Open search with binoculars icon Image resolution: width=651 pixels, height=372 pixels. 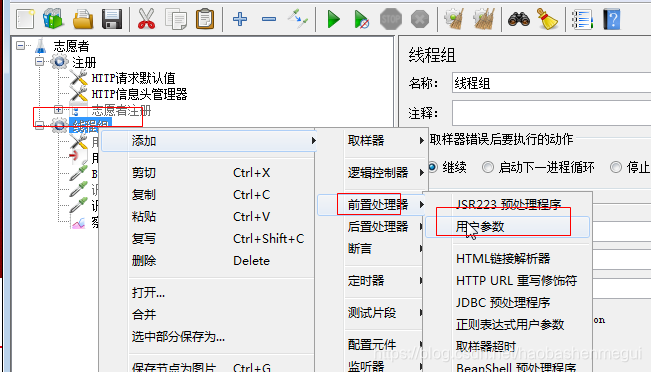519,19
